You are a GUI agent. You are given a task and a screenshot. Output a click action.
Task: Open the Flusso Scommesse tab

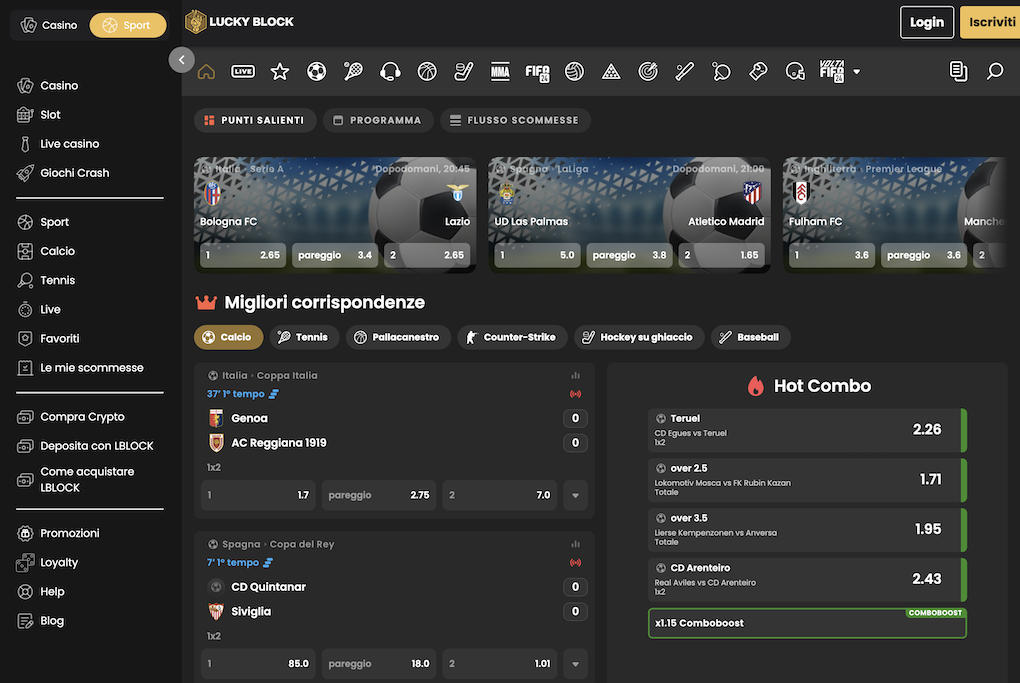(515, 120)
